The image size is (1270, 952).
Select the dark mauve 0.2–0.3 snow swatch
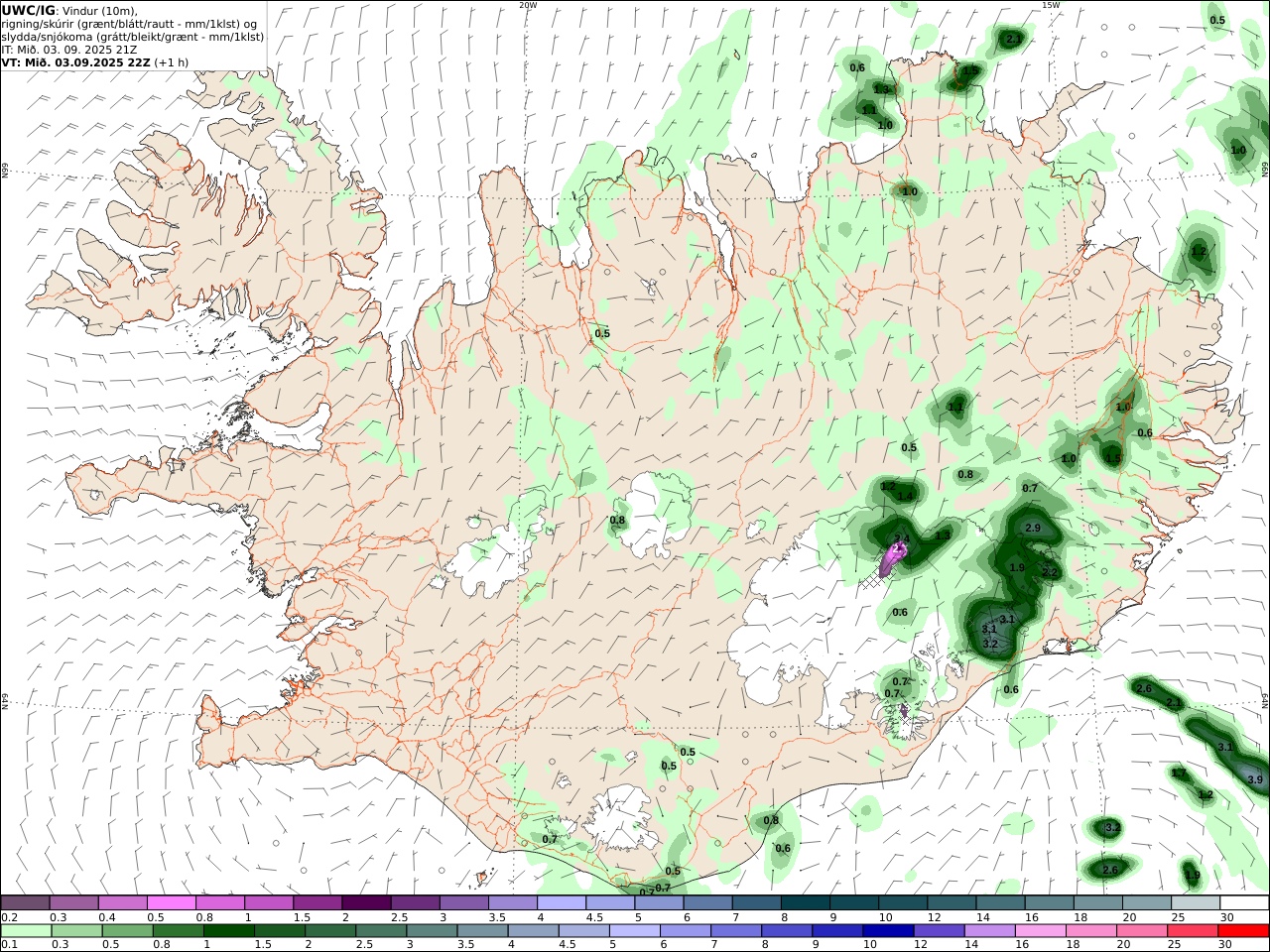[26, 903]
